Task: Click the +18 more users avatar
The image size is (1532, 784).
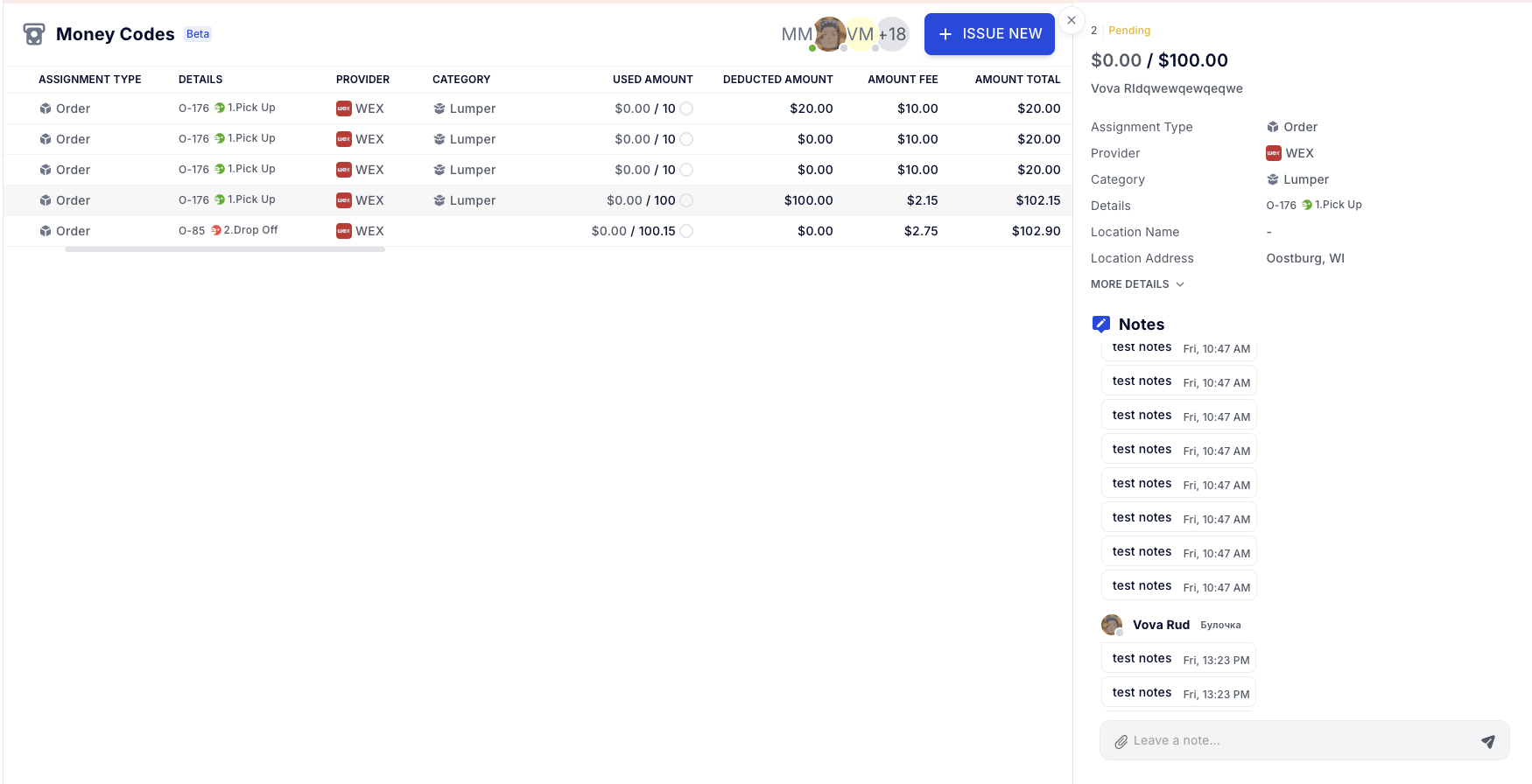Action: (892, 34)
